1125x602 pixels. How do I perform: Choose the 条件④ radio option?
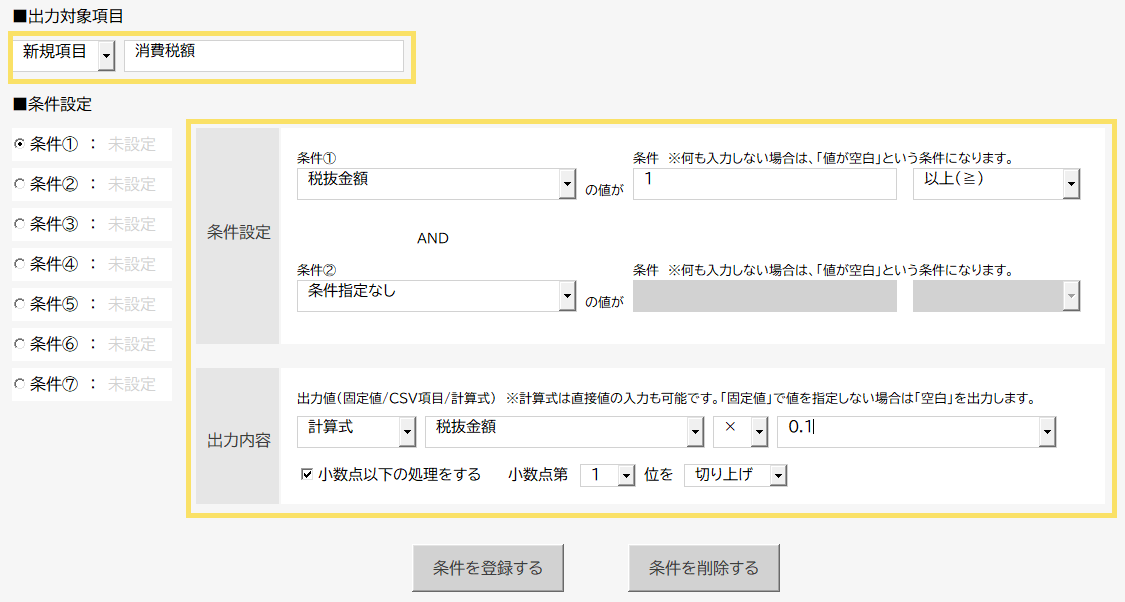20,264
